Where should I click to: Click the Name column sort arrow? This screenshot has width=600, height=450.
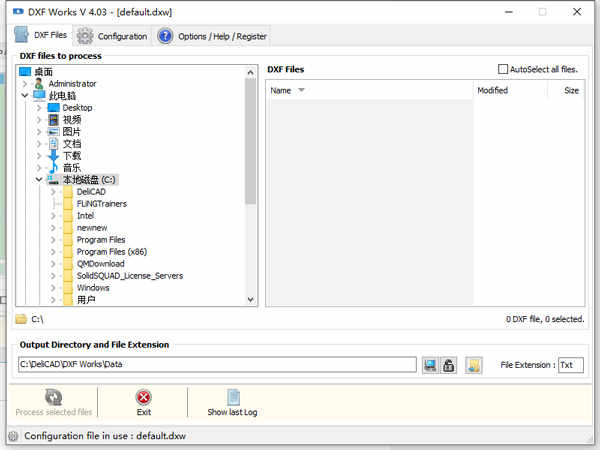point(301,90)
